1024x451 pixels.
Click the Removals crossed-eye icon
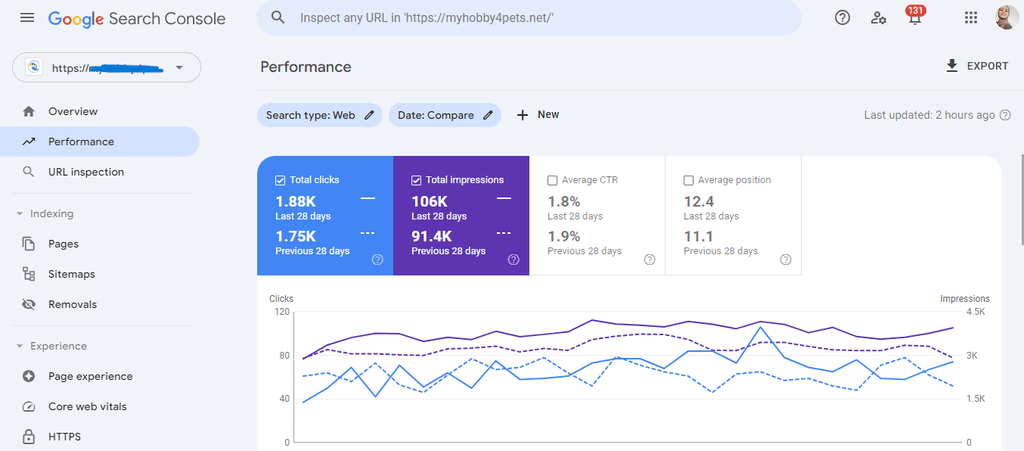click(28, 305)
